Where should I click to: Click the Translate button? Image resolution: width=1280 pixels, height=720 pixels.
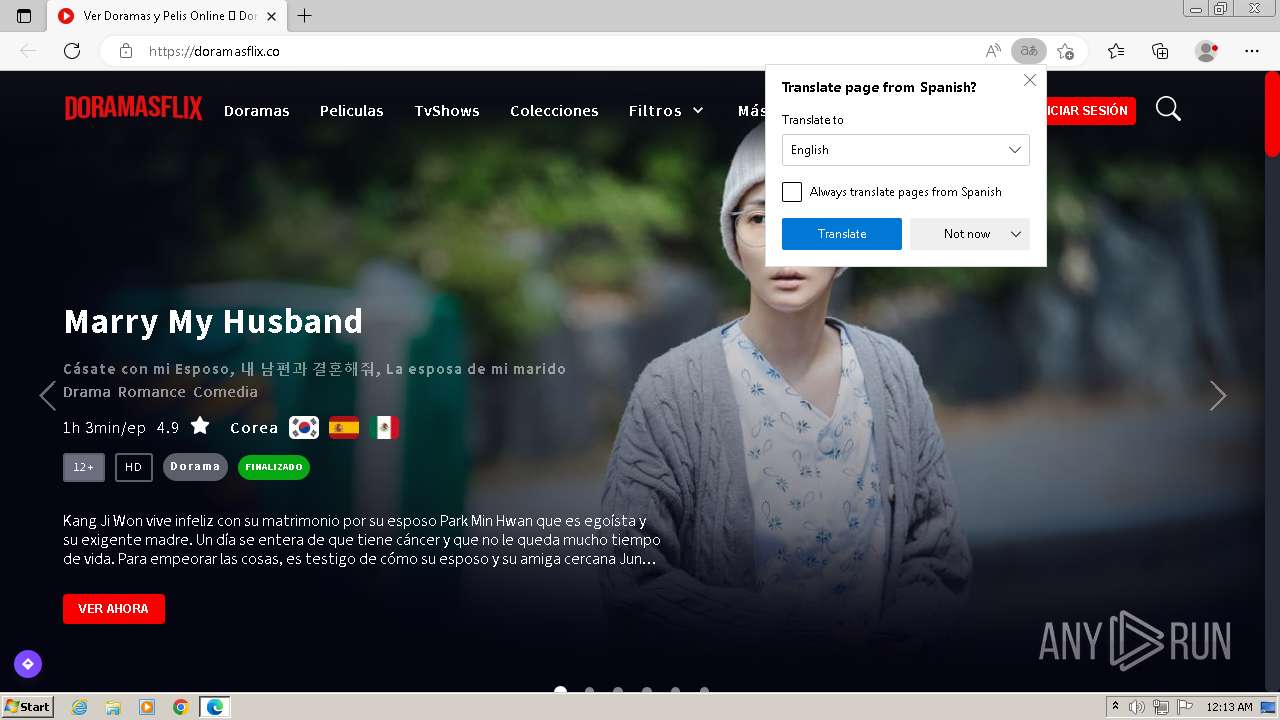[842, 234]
